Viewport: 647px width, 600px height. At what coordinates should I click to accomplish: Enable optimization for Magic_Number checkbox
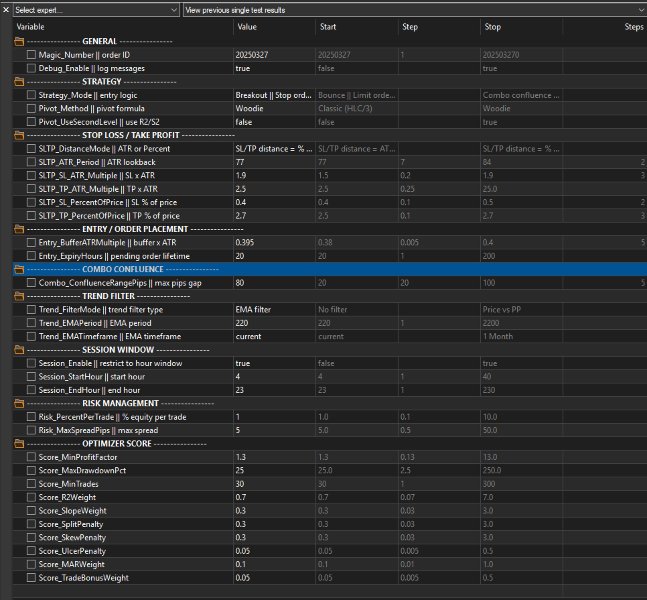pos(31,55)
